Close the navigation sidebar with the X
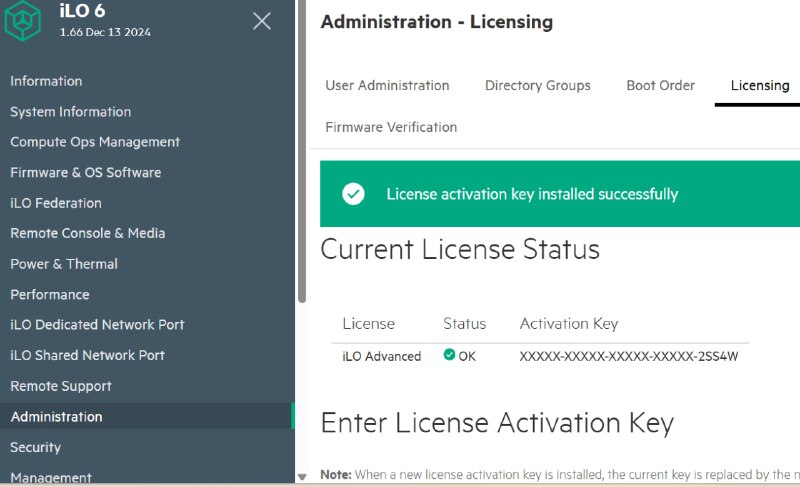The image size is (800, 487). pos(262,21)
